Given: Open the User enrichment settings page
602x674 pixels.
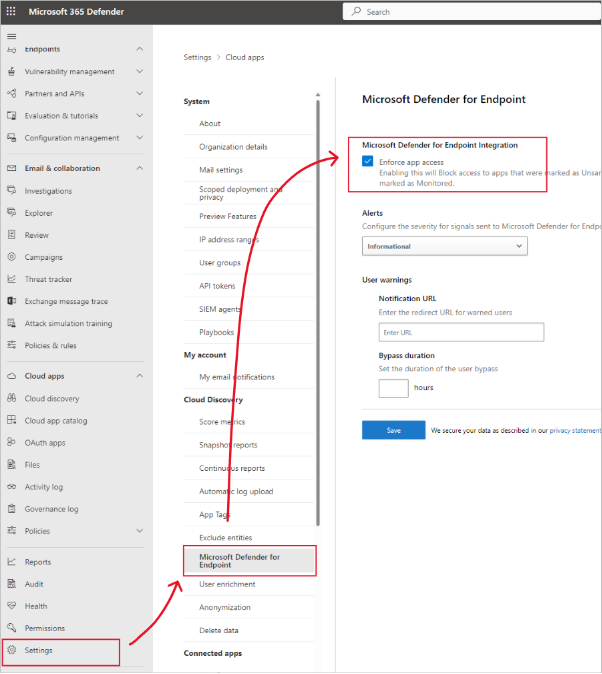Looking at the screenshot, I should point(227,584).
